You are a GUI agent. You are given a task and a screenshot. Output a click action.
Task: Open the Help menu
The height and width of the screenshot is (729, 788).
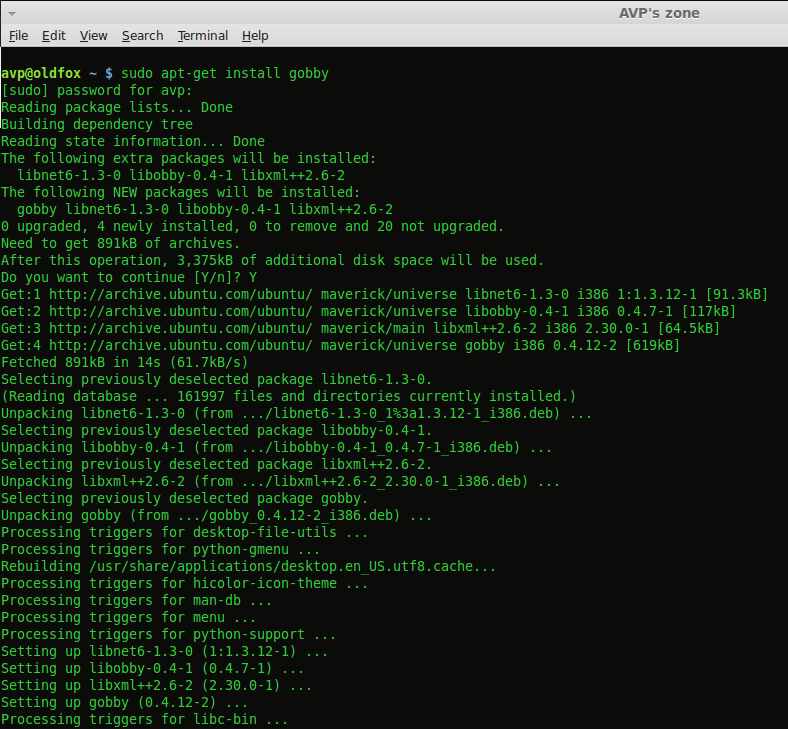pyautogui.click(x=255, y=36)
